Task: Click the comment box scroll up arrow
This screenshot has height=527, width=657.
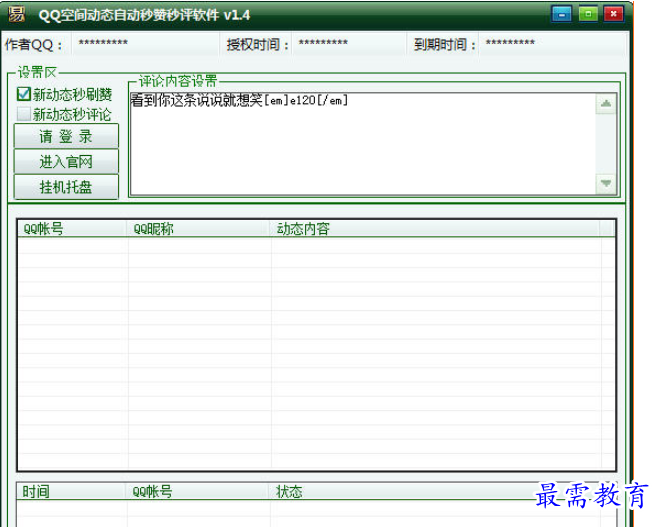Action: tap(606, 104)
